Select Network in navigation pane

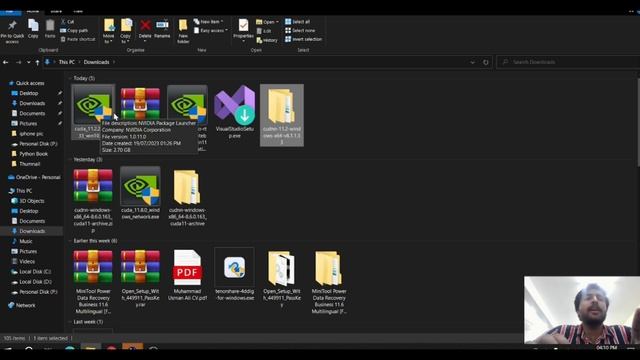pyautogui.click(x=25, y=306)
